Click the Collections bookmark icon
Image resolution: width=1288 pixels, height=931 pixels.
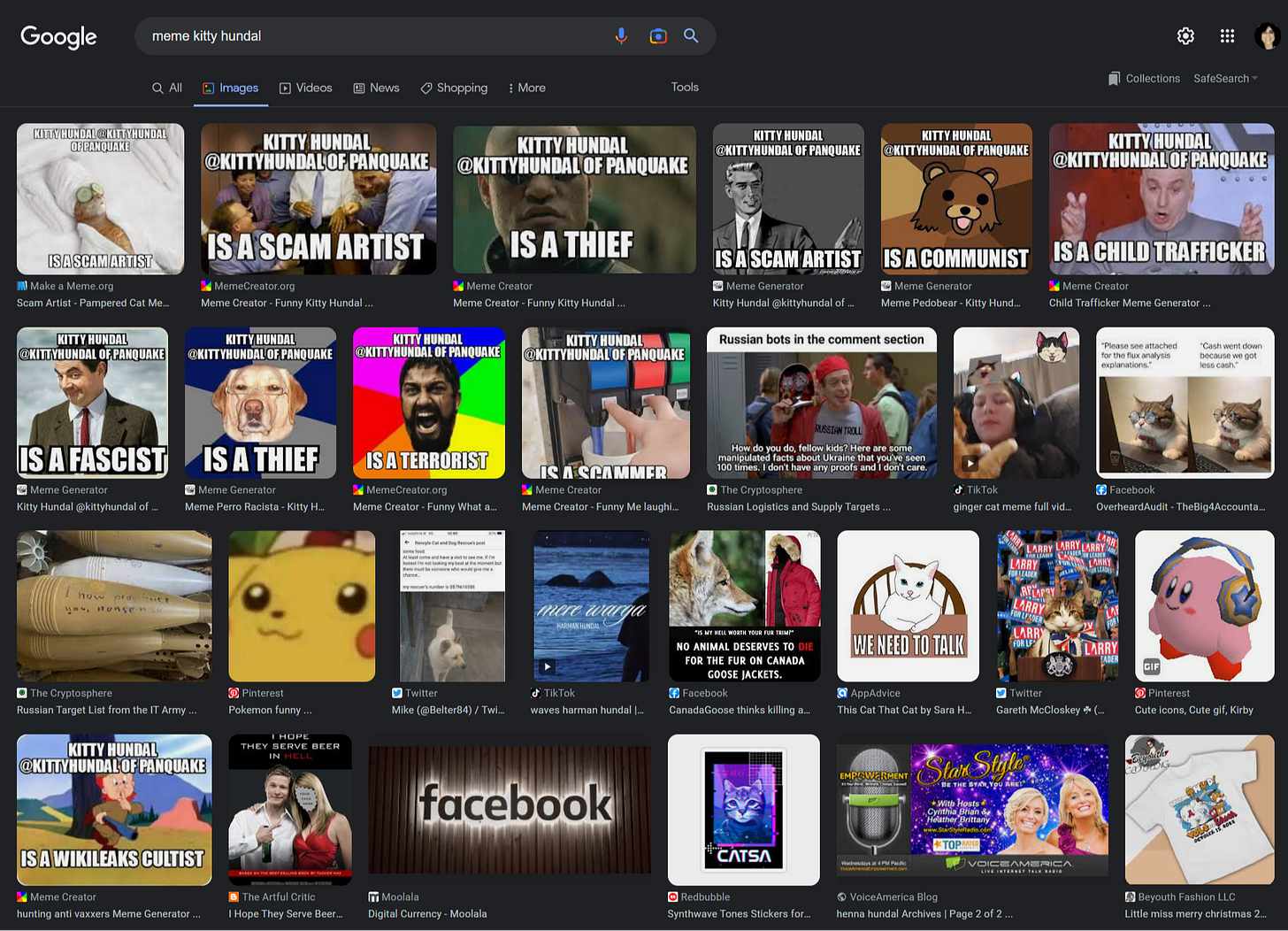[x=1114, y=79]
